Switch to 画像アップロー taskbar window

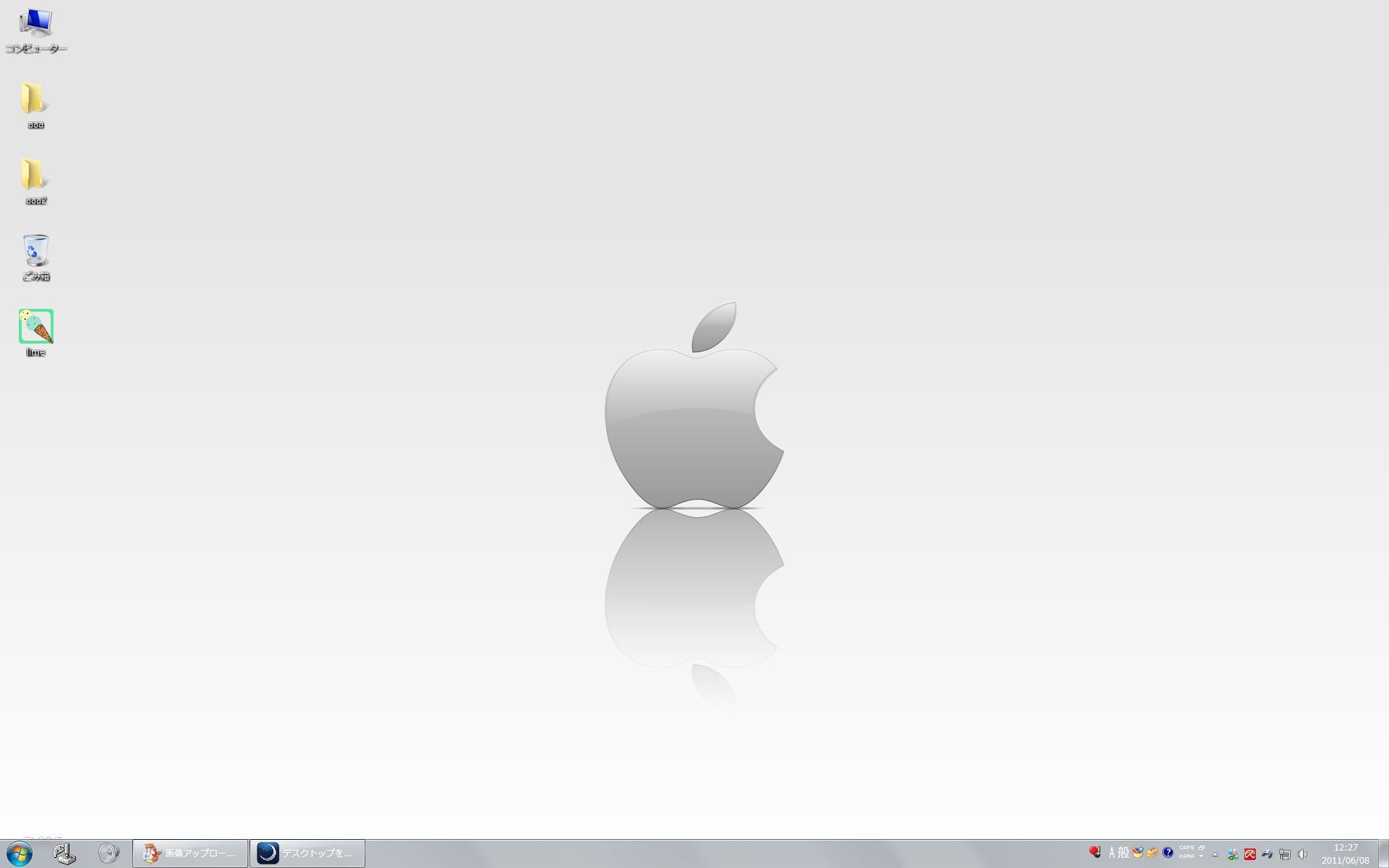[190, 854]
